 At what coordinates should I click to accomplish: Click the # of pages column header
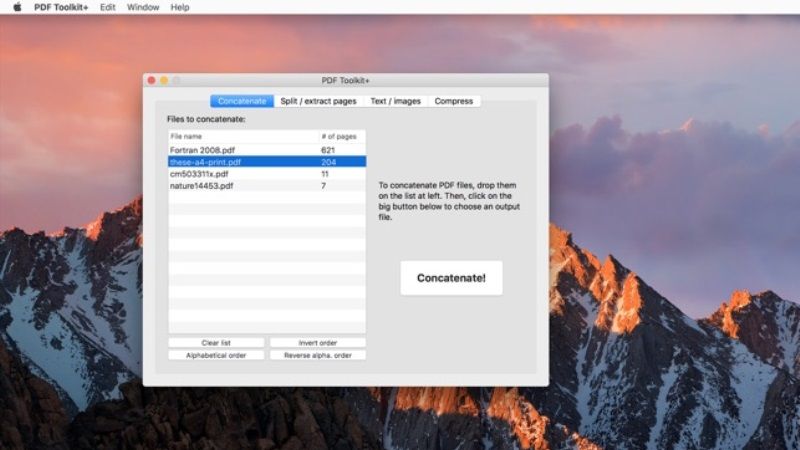point(342,136)
